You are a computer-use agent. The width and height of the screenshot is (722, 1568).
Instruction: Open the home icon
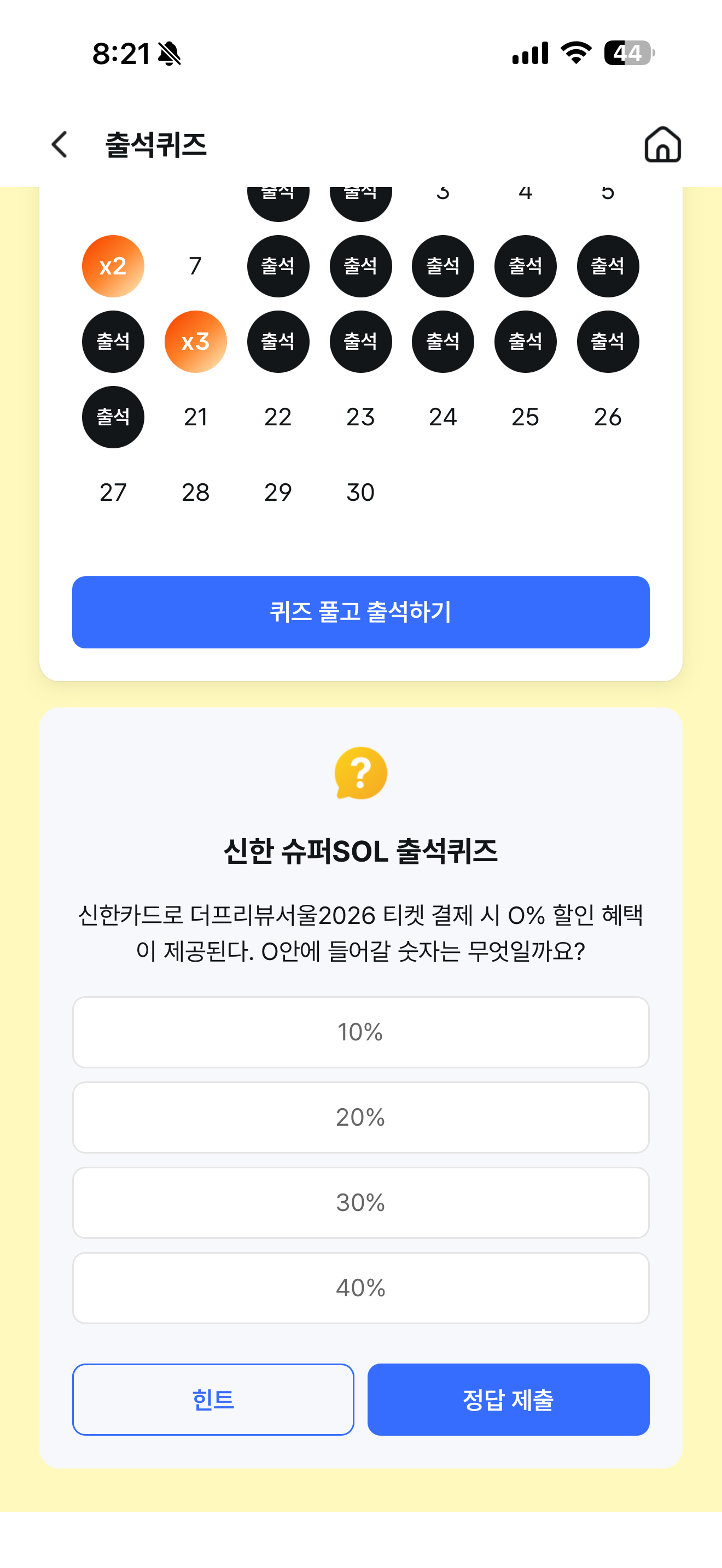662,144
